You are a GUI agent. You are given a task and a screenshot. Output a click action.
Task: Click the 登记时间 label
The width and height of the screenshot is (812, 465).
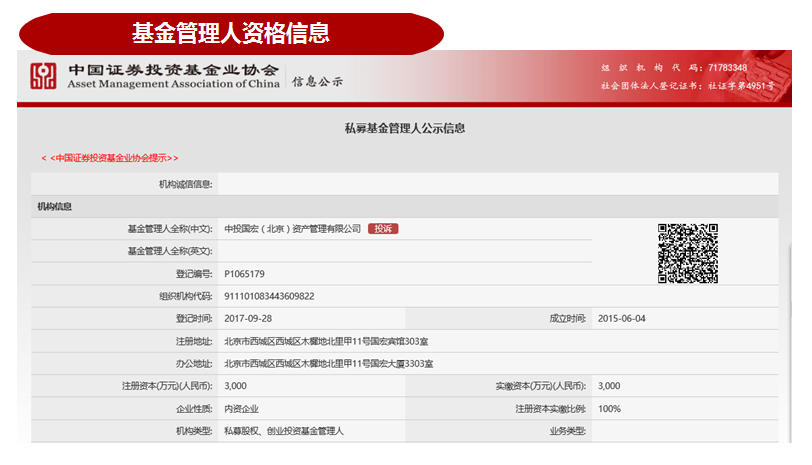coord(194,318)
